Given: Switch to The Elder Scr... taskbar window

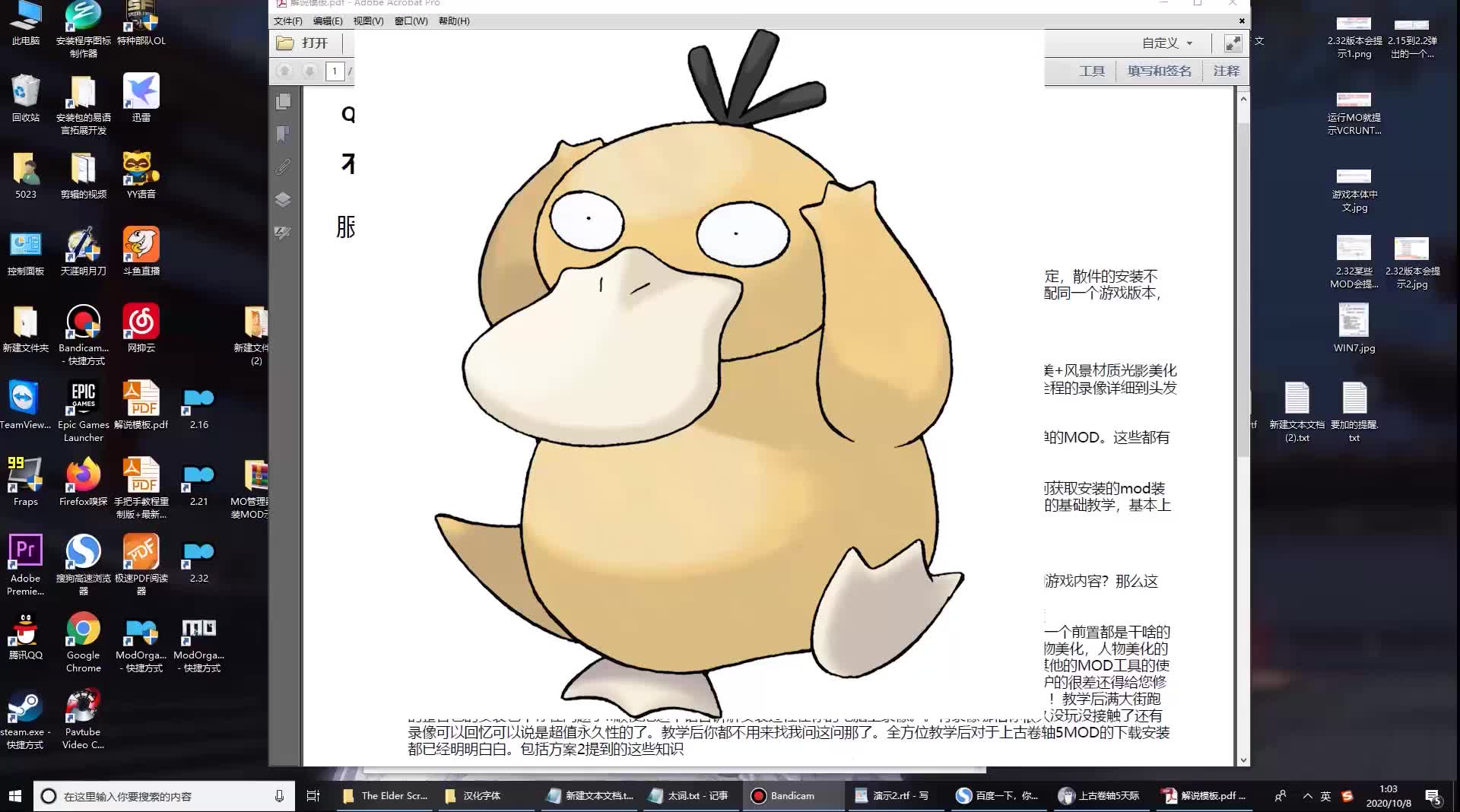Looking at the screenshot, I should click(x=386, y=796).
